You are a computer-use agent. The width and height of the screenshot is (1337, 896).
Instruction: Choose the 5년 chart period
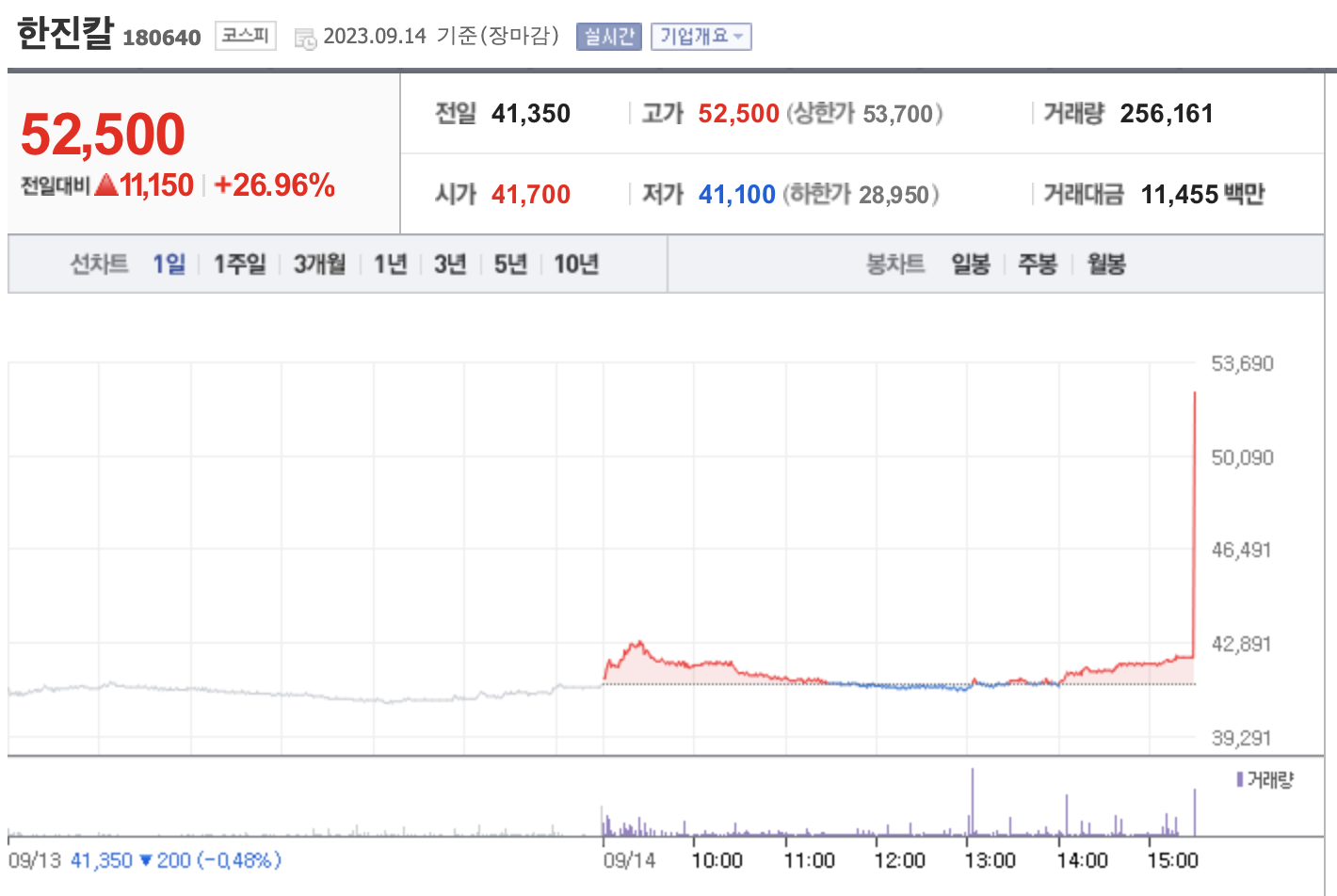click(x=510, y=264)
